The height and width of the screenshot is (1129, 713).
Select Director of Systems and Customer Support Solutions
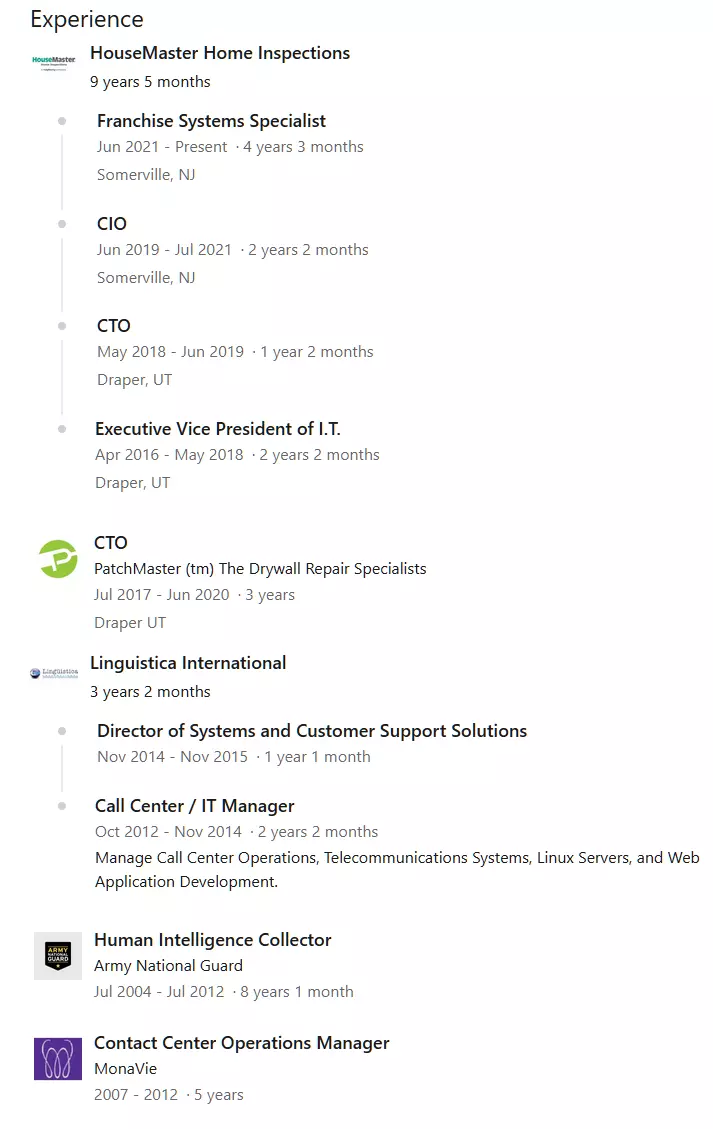312,731
